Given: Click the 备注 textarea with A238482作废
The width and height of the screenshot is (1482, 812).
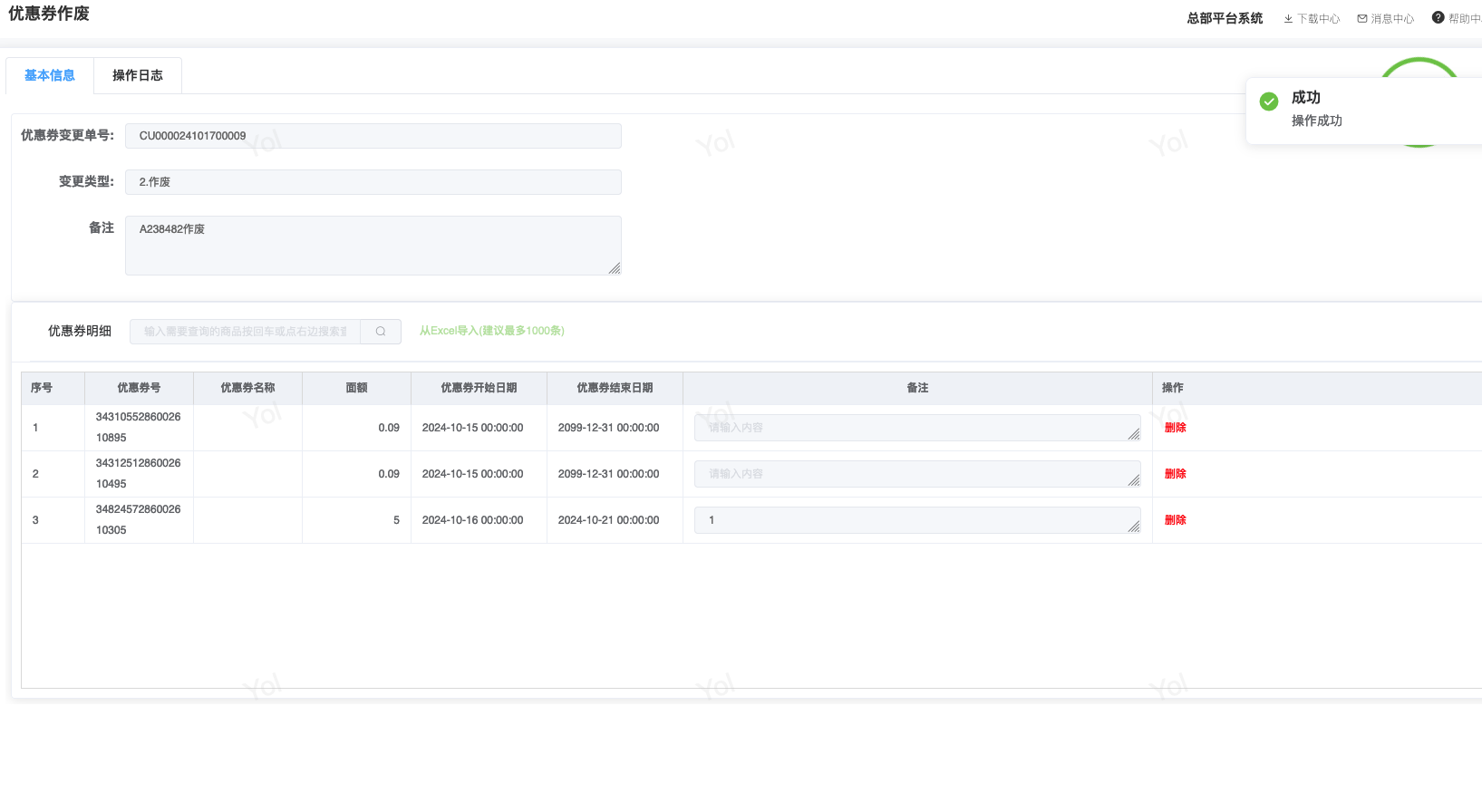Looking at the screenshot, I should click(373, 246).
